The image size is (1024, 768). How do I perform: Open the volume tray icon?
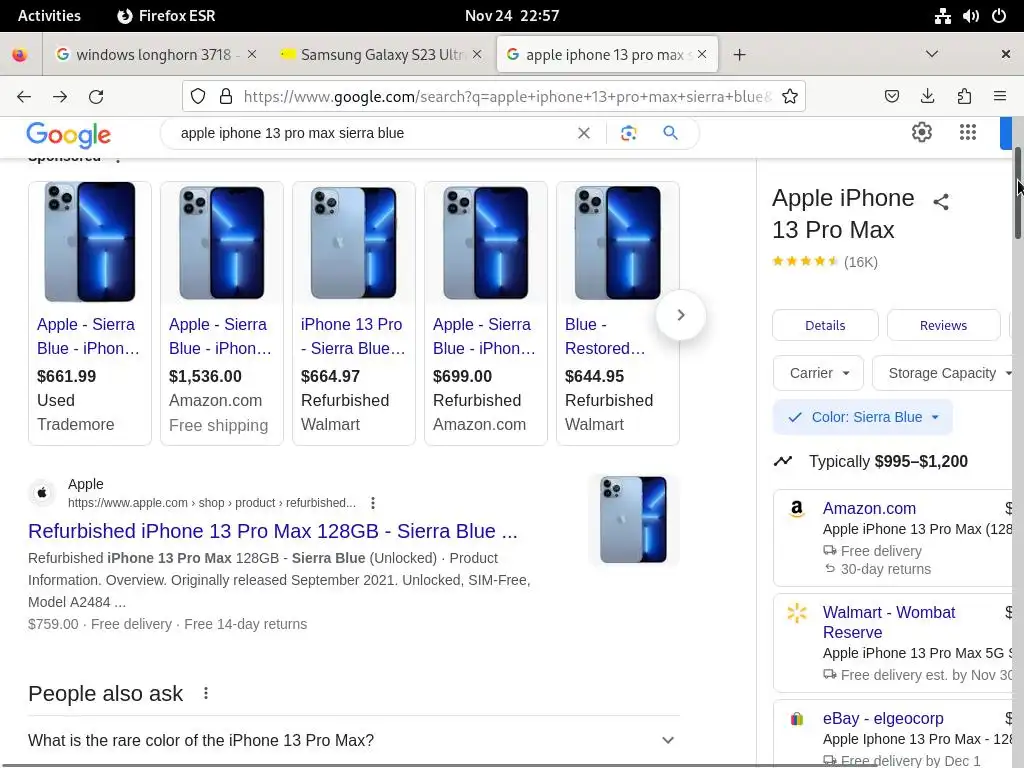pyautogui.click(x=970, y=16)
